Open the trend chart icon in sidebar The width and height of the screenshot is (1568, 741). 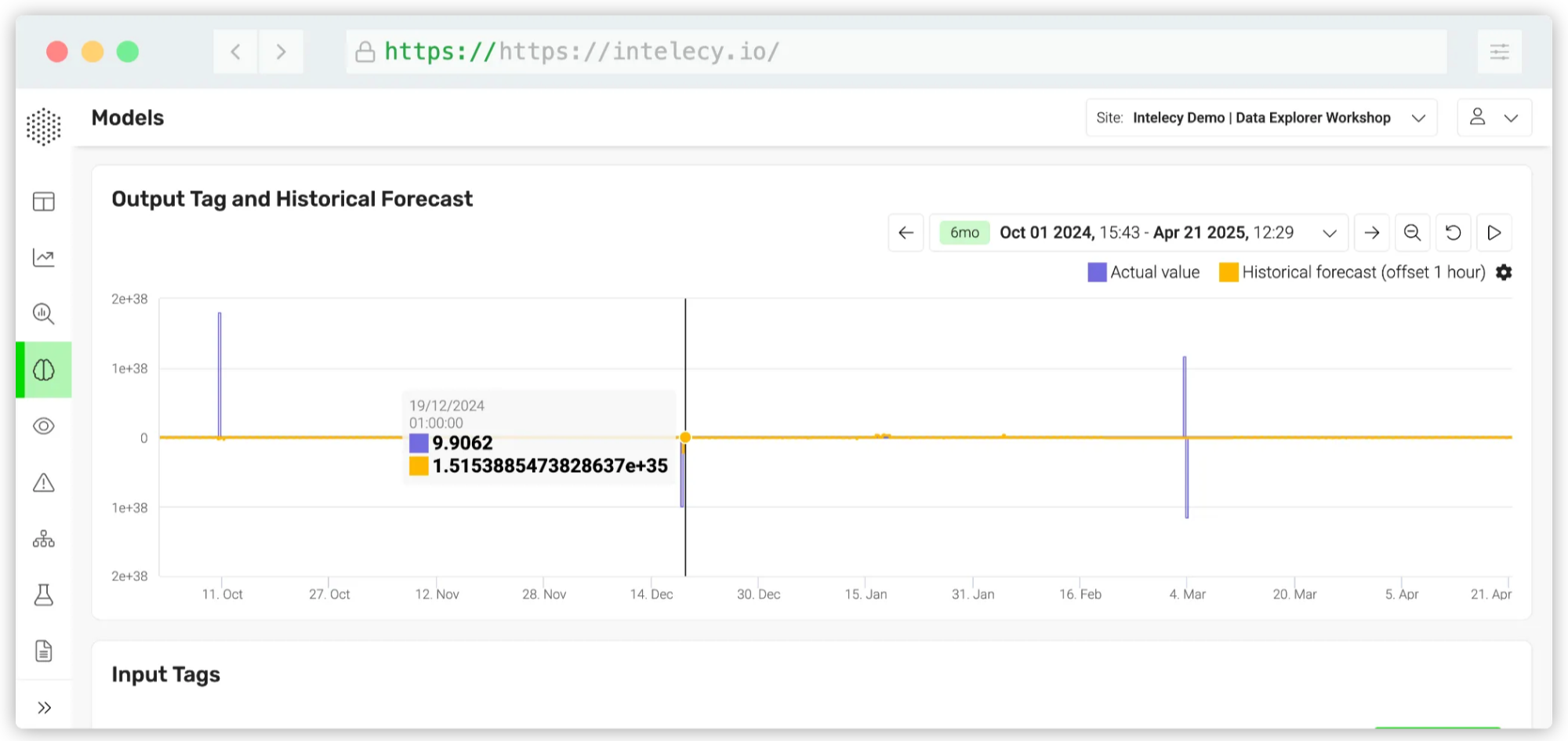(x=44, y=258)
